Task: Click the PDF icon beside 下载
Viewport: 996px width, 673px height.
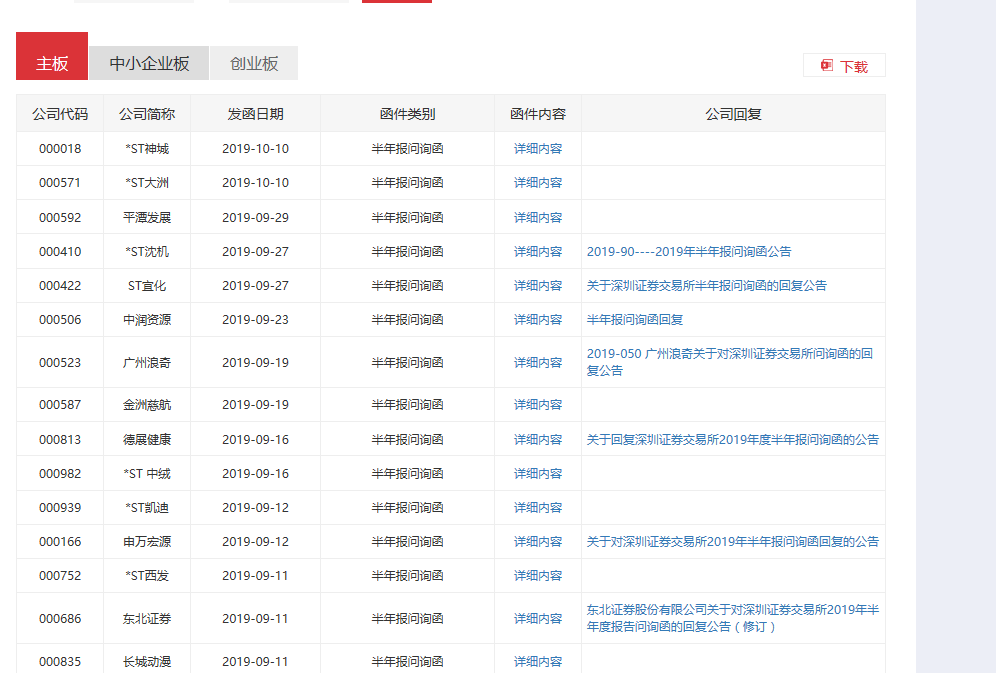Action: (x=827, y=66)
